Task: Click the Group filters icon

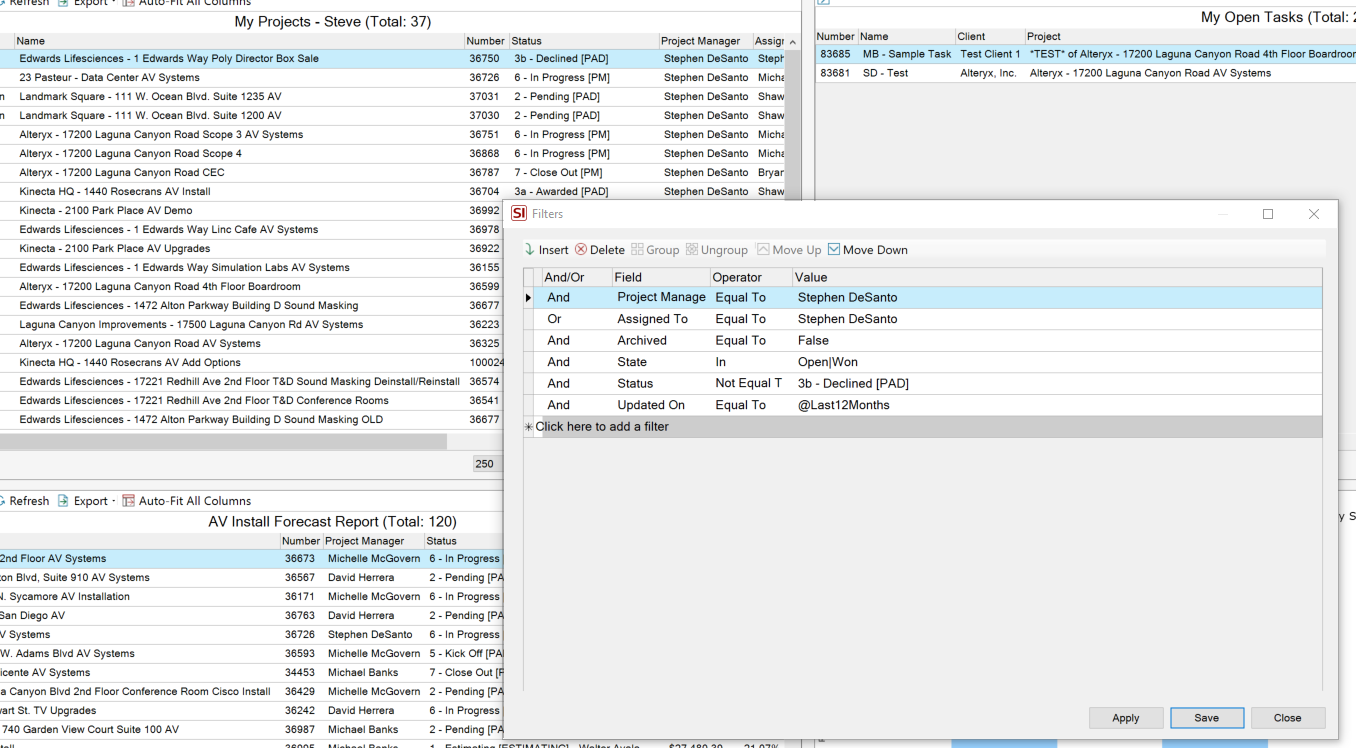Action: 637,250
